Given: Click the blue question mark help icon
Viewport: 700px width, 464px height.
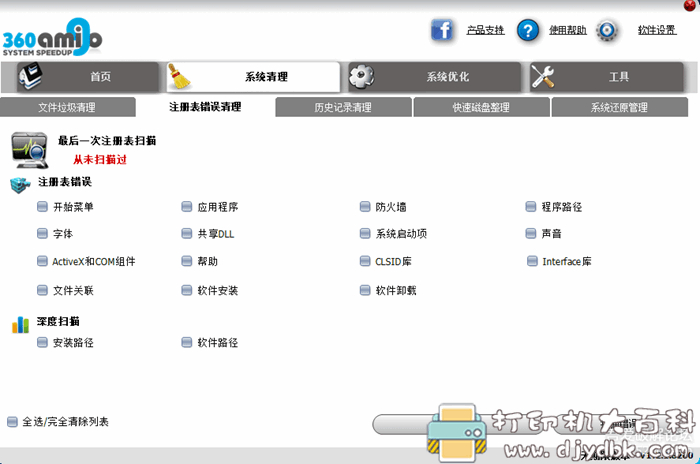Looking at the screenshot, I should click(528, 30).
